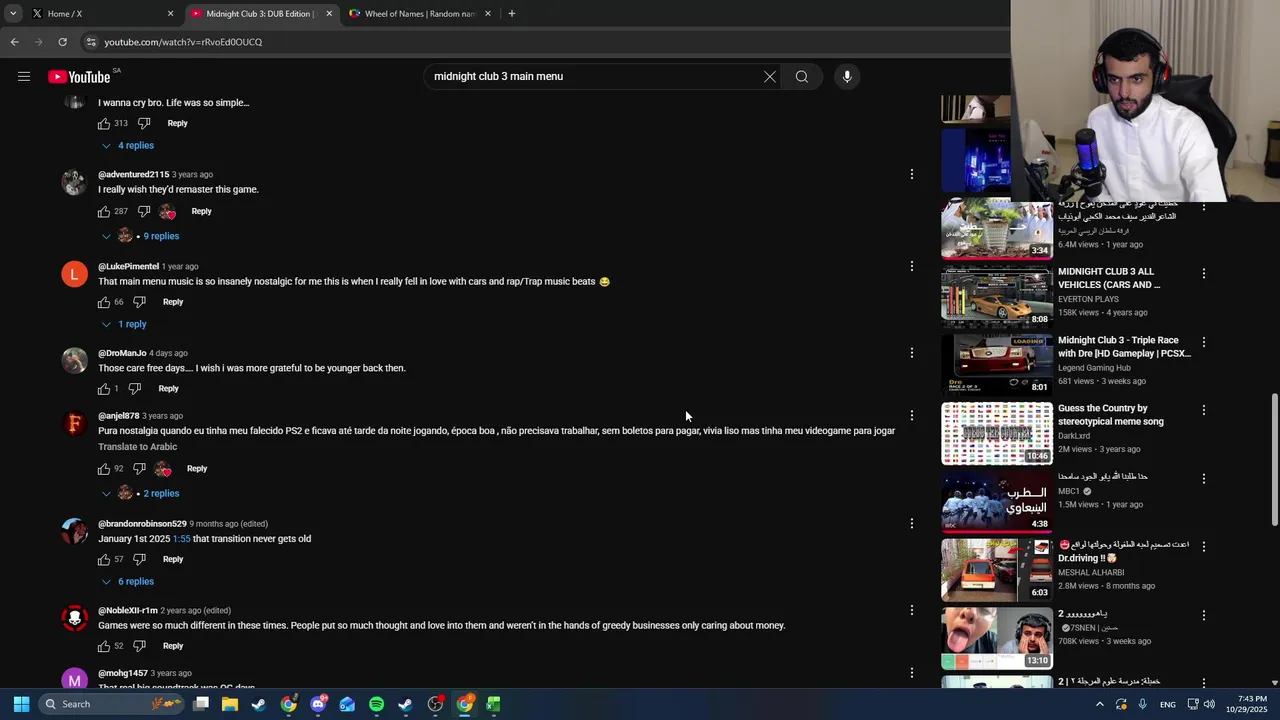
Task: Dislike the comment by @adventured2115
Action: tap(144, 211)
